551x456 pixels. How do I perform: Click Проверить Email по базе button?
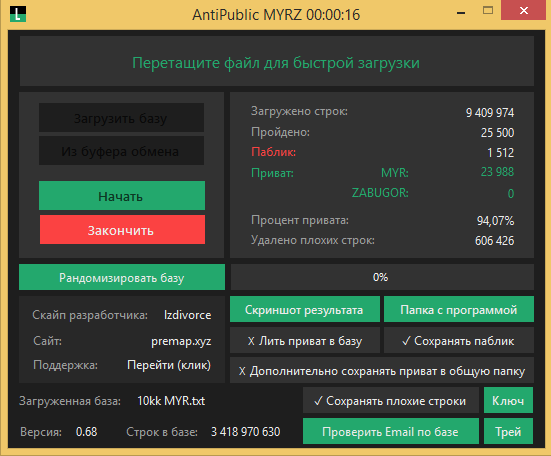[x=391, y=431]
